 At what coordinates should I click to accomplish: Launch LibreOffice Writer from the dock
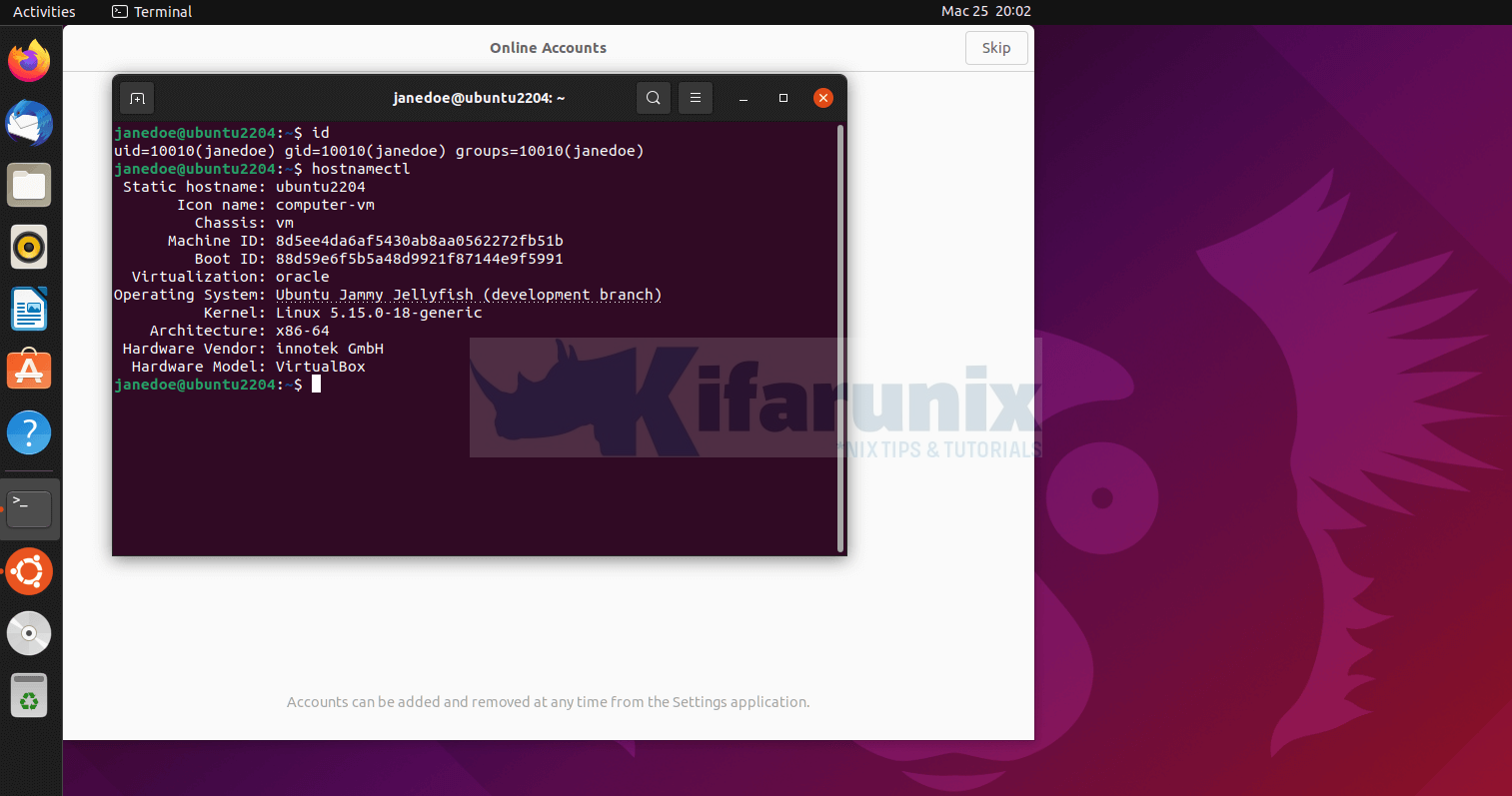[x=29, y=309]
